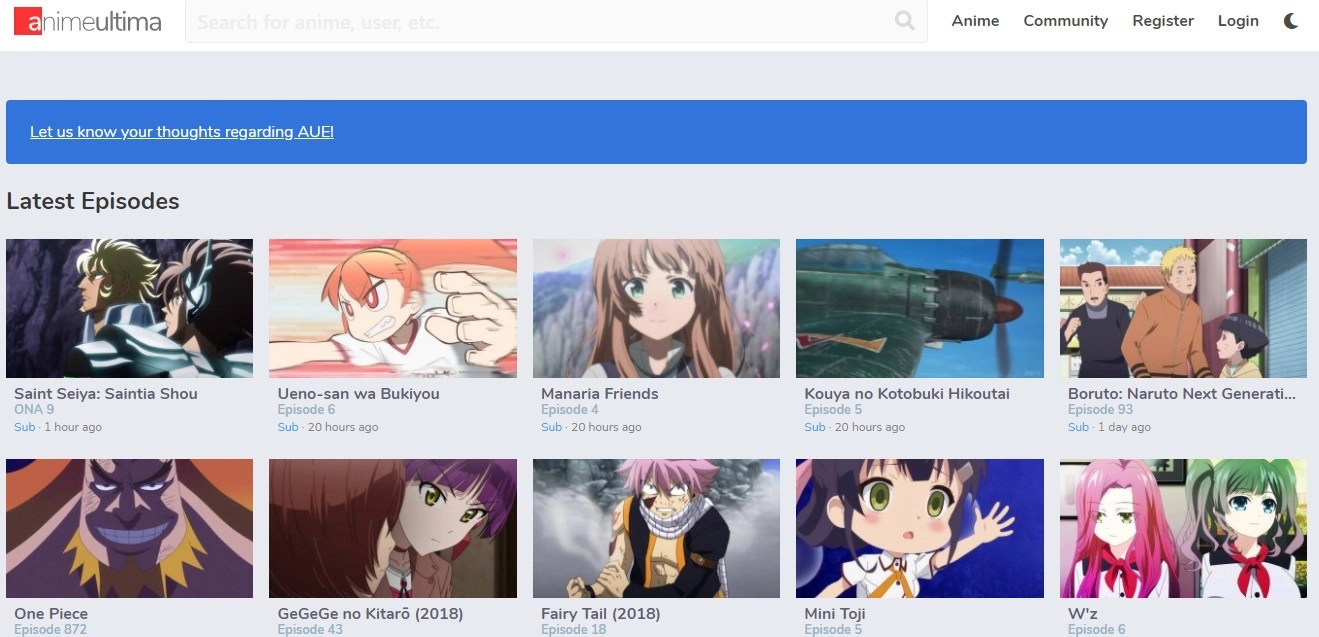The width and height of the screenshot is (1319, 637).
Task: Click Latest Episodes heading
Action: (x=93, y=201)
